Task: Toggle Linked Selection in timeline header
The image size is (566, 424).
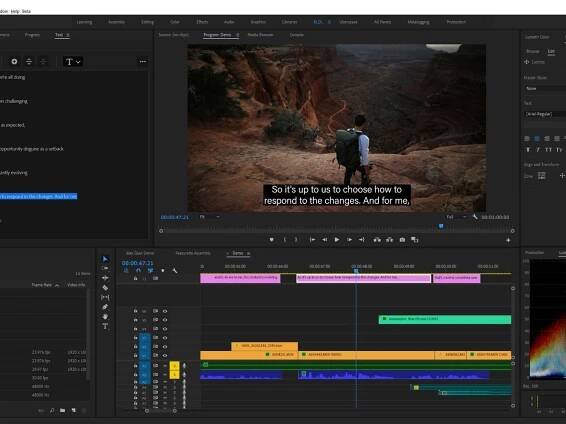Action: tap(151, 270)
